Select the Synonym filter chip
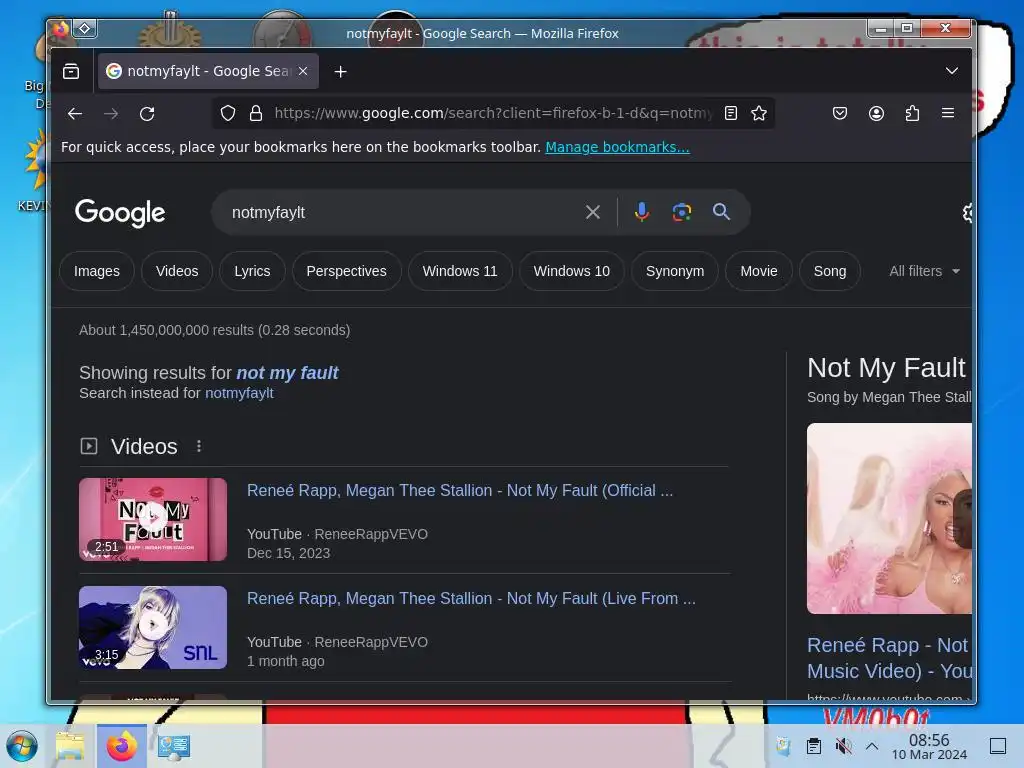The height and width of the screenshot is (768, 1024). [675, 271]
